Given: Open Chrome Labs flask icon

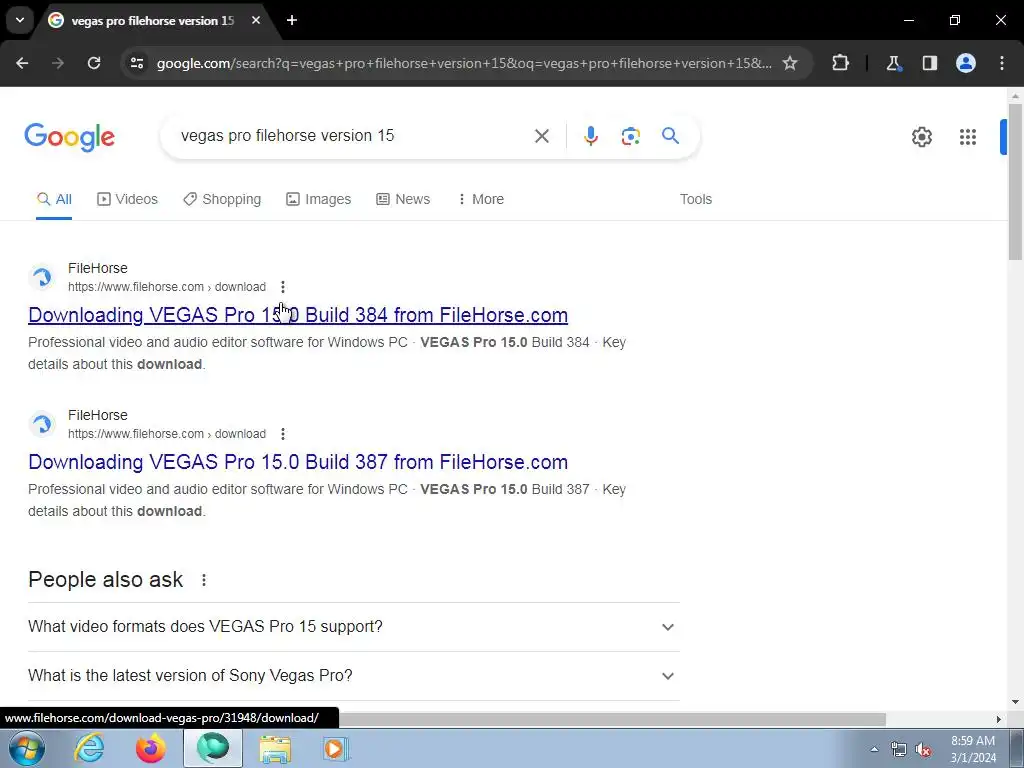Looking at the screenshot, I should tap(893, 63).
